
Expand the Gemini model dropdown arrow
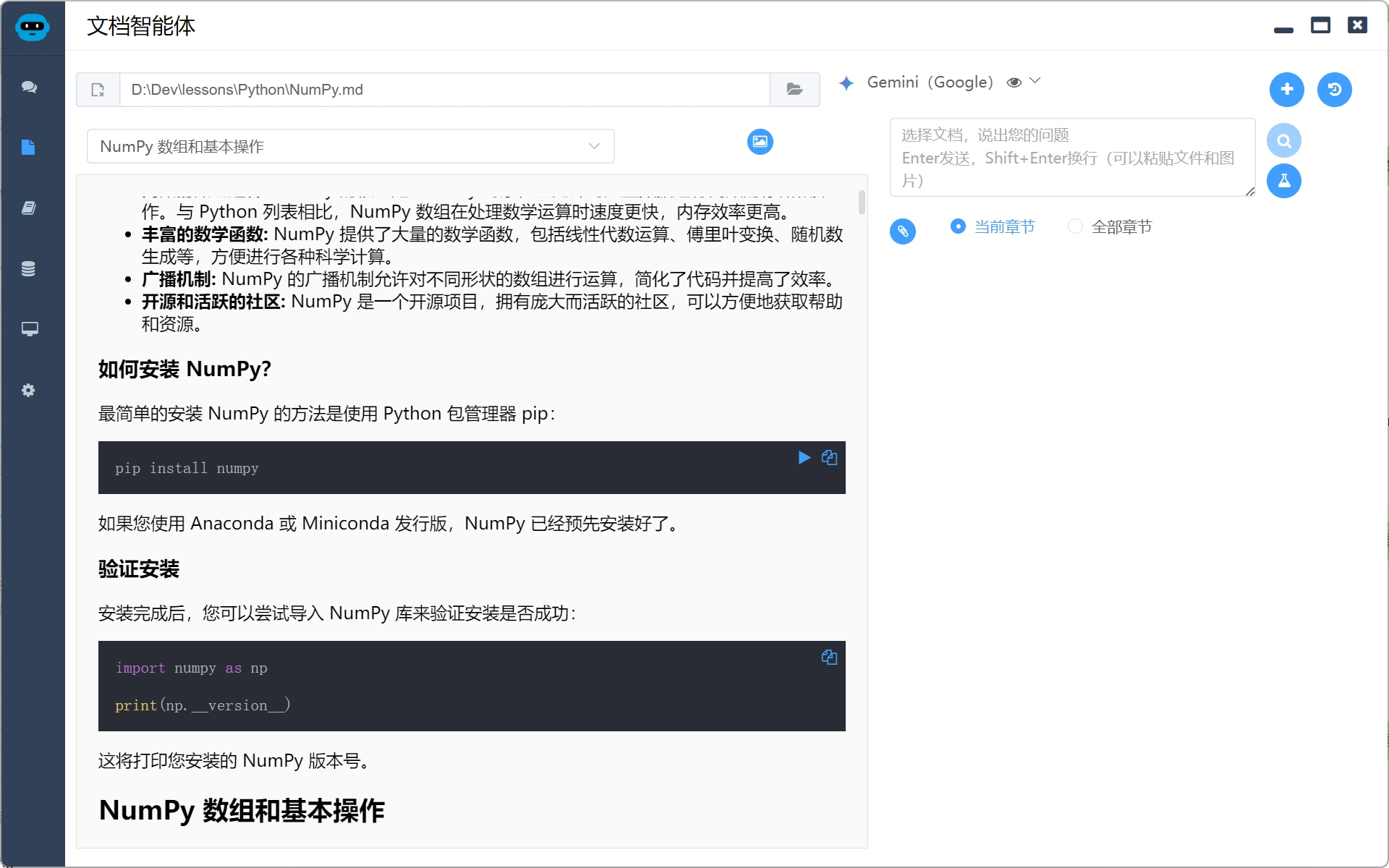point(1035,81)
